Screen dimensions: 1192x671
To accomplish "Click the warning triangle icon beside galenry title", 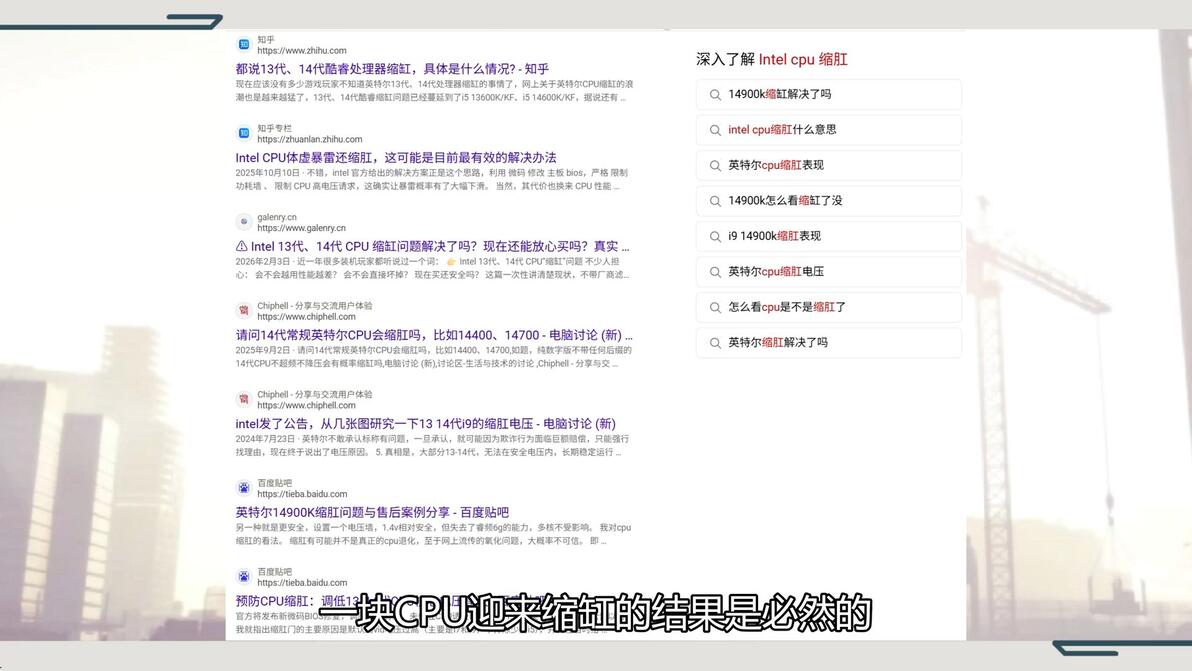I will point(241,246).
